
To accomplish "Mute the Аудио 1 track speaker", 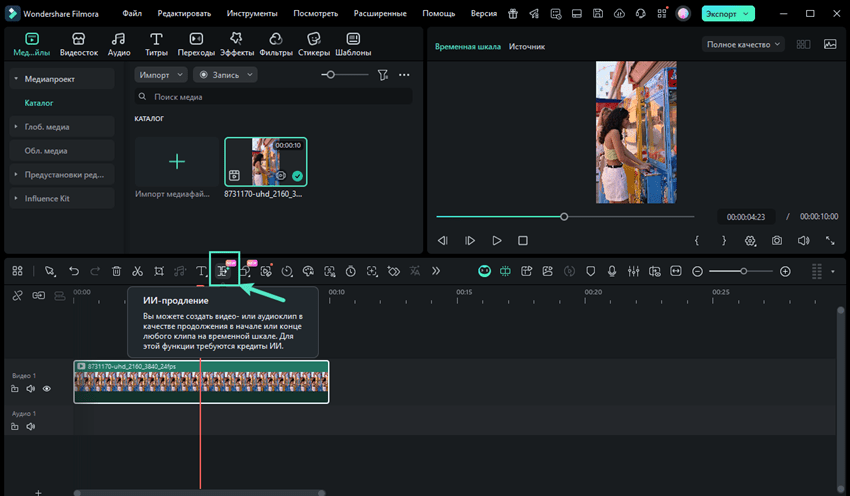I will [x=30, y=426].
